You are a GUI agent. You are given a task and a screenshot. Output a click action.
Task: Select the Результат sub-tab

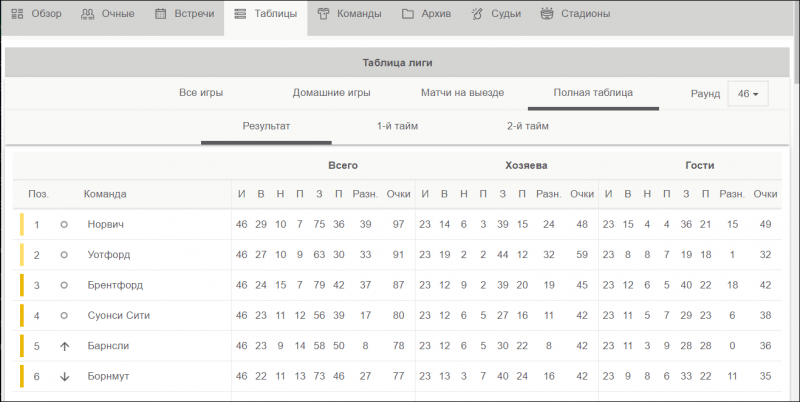[x=266, y=126]
